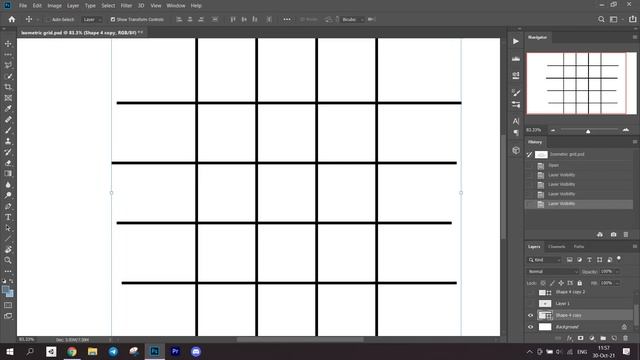Select the Gradient tool
The image size is (640, 360).
point(8,173)
